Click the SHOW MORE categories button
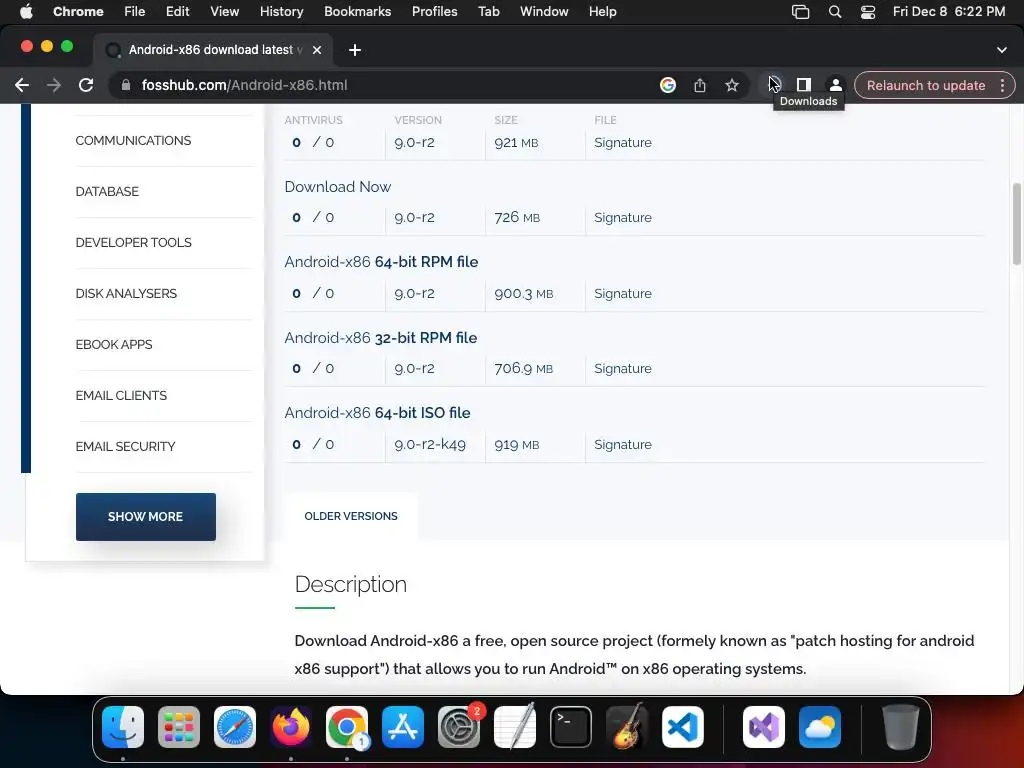 pos(146,517)
